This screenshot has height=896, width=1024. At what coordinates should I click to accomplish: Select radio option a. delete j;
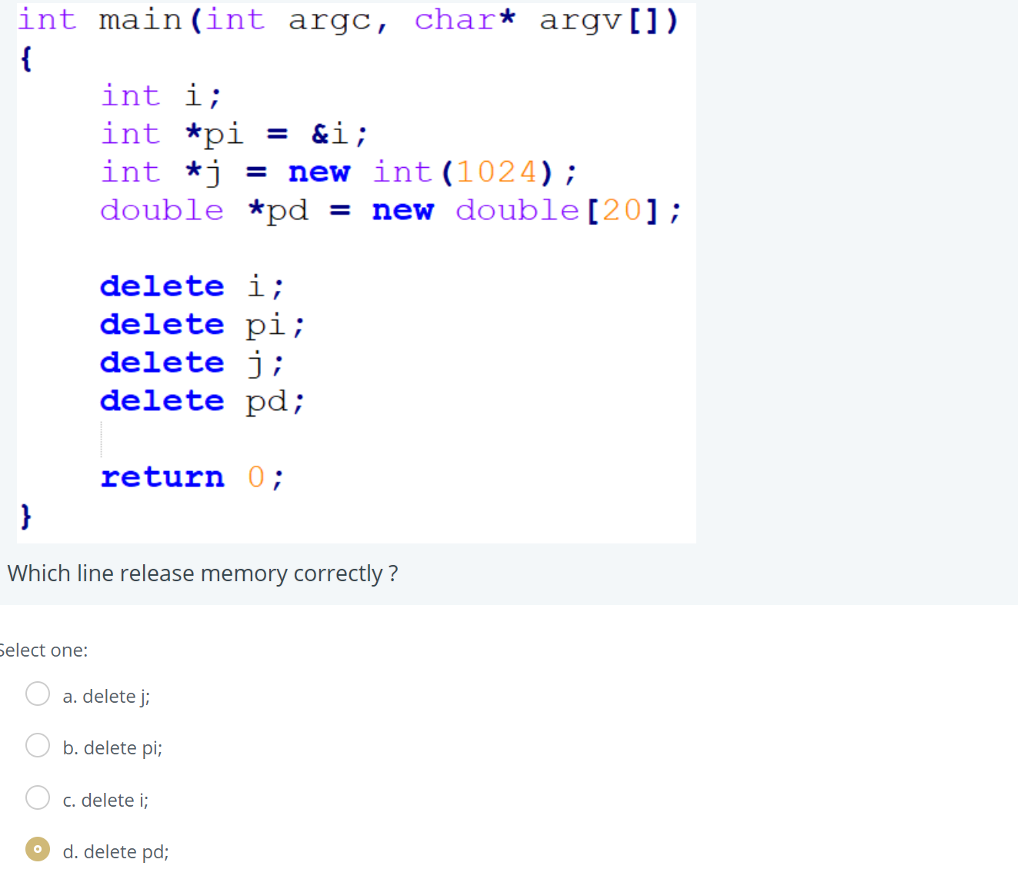coord(37,694)
